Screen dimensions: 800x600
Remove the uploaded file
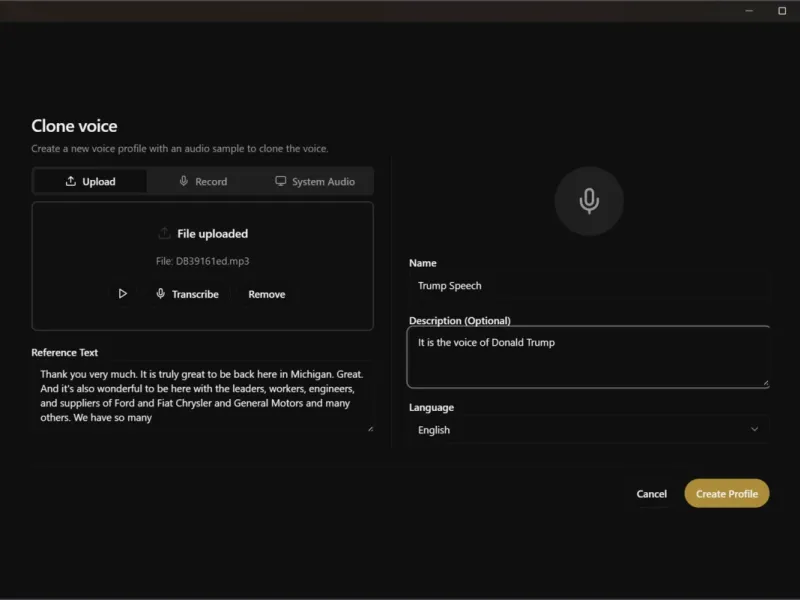pos(266,294)
